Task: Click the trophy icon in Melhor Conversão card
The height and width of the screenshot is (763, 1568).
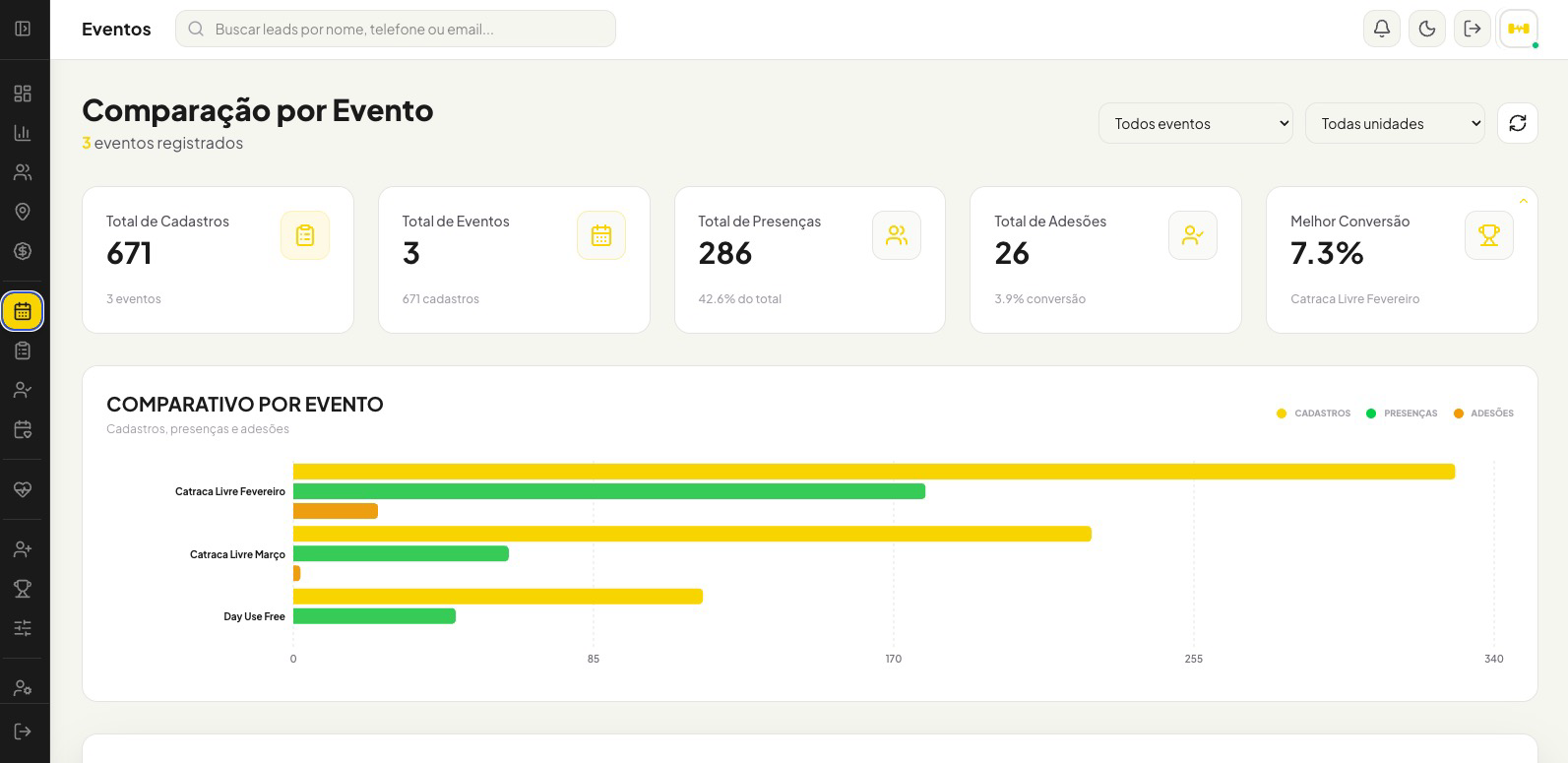Action: (x=1489, y=235)
